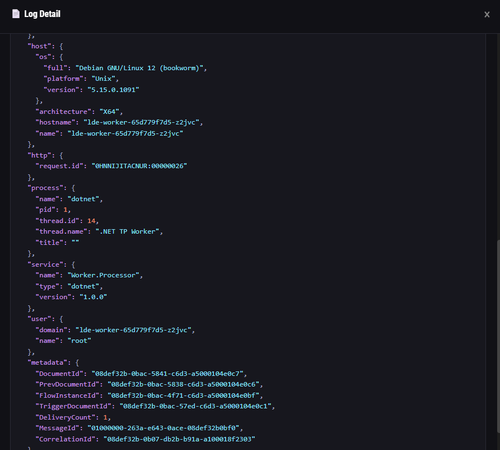Click the request.id value string
Screen dimensions: 500x450
click(x=139, y=166)
